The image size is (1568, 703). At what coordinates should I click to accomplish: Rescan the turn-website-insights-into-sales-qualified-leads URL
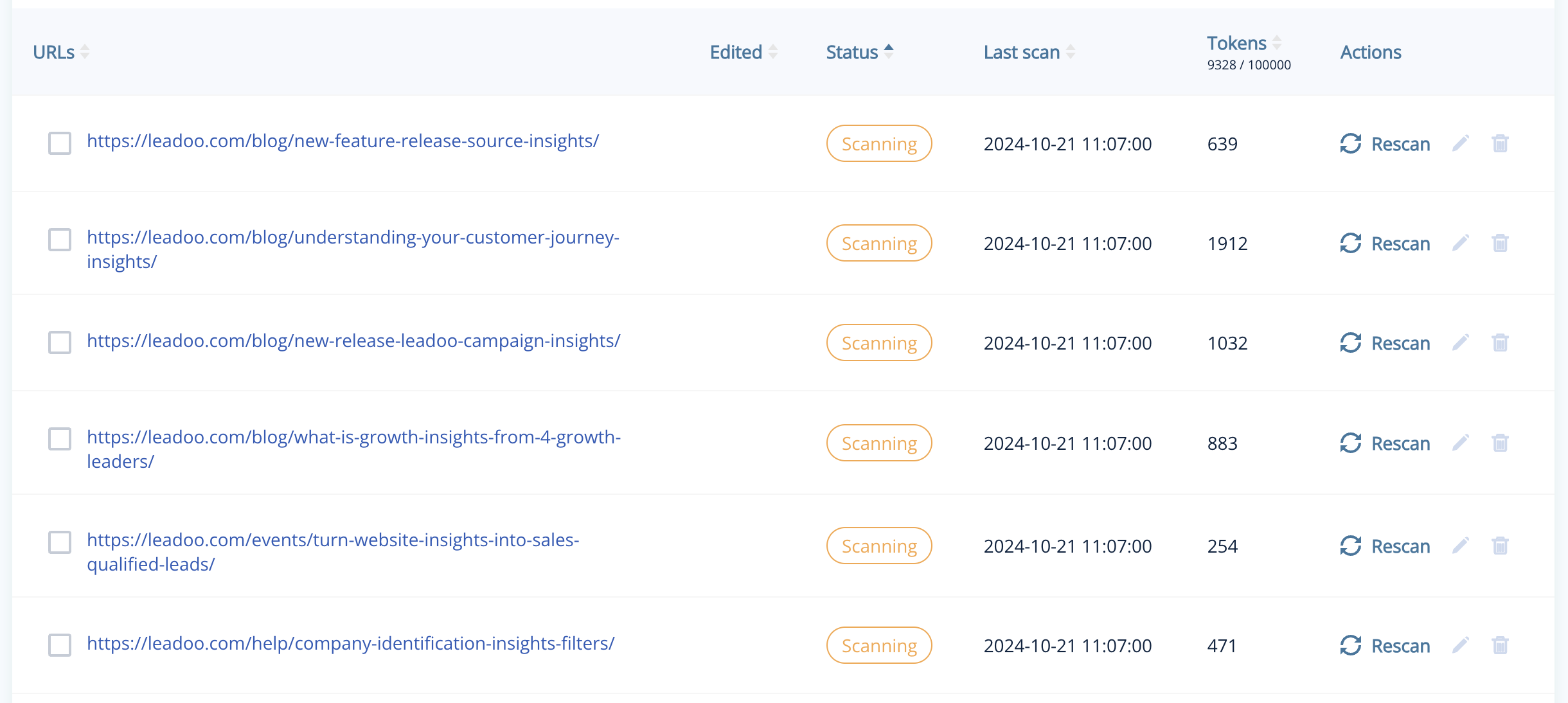point(1385,546)
